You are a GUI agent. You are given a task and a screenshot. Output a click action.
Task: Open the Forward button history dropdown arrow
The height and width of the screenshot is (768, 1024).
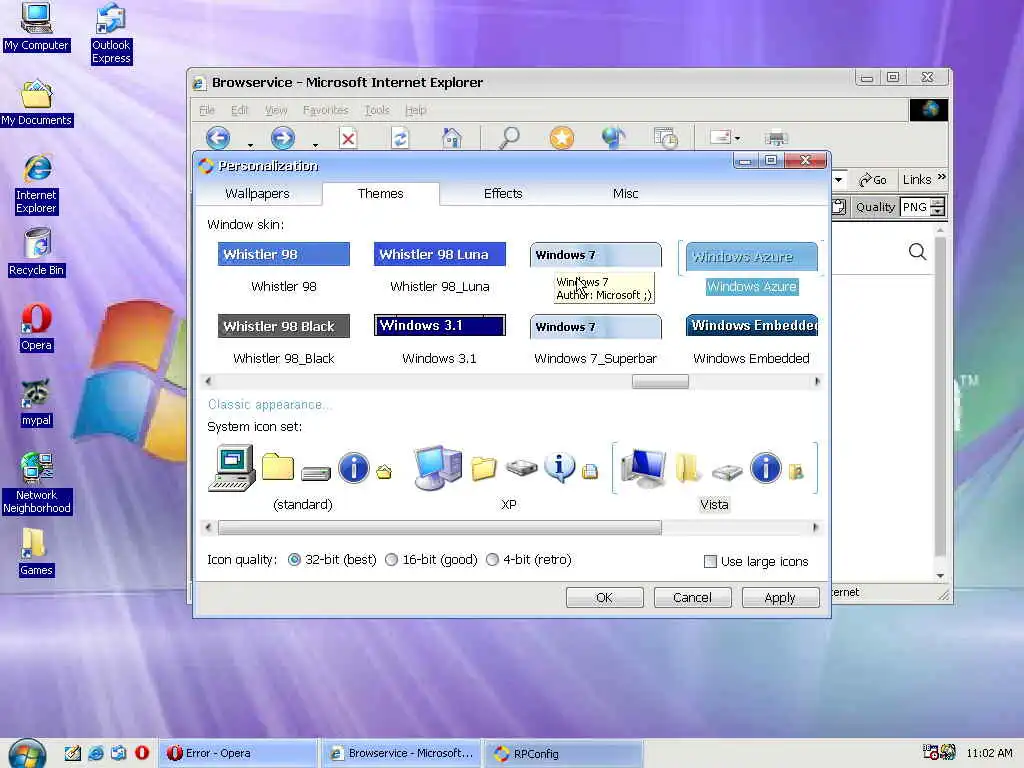click(315, 144)
